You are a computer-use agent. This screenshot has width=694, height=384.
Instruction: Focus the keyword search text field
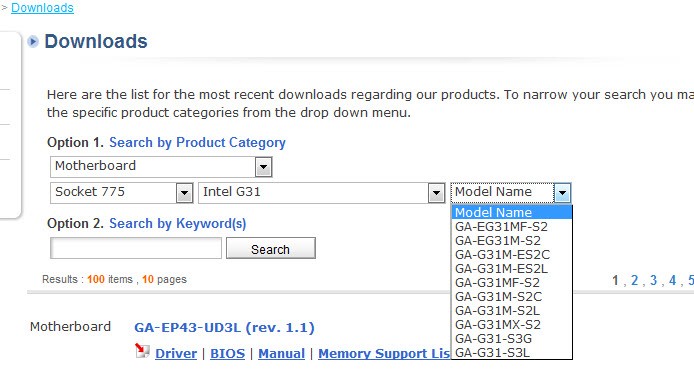point(136,249)
